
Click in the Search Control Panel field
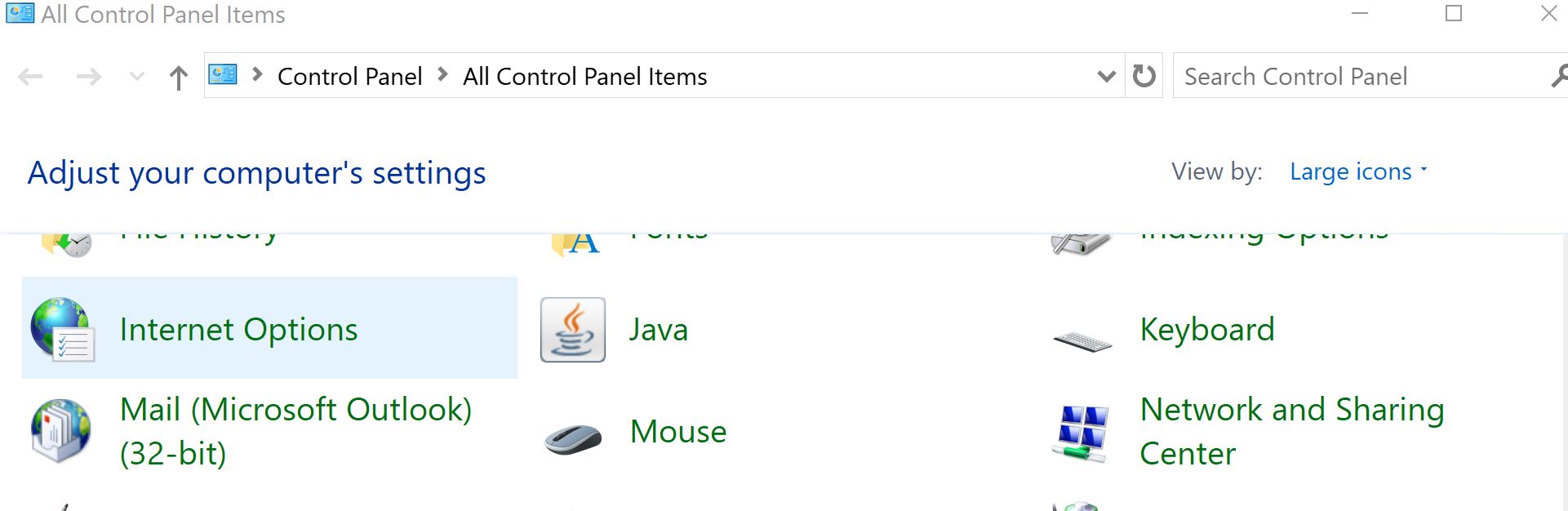(x=1355, y=76)
